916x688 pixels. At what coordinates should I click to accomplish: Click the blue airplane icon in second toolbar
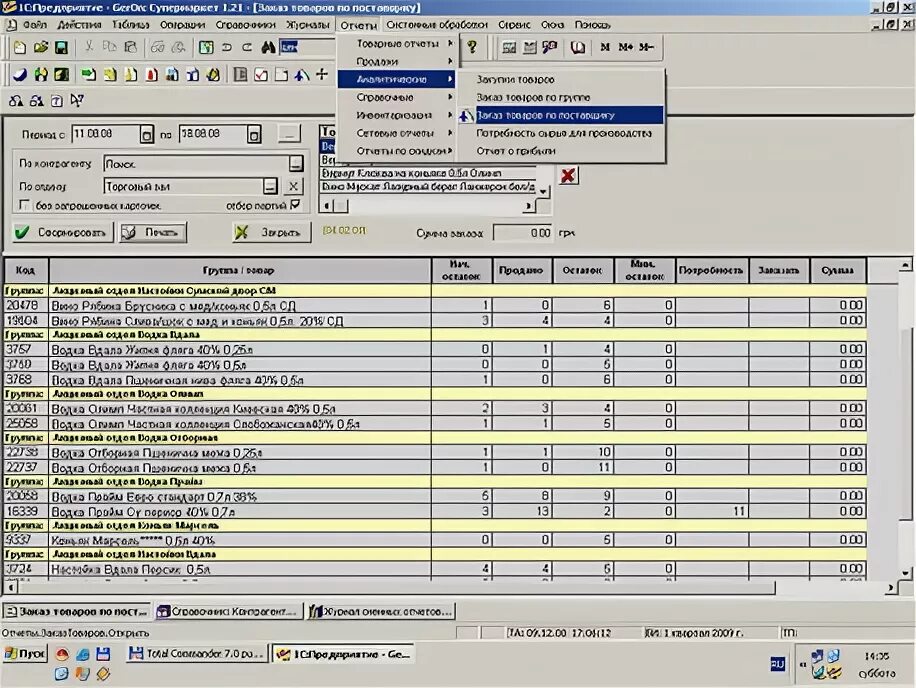(x=301, y=75)
